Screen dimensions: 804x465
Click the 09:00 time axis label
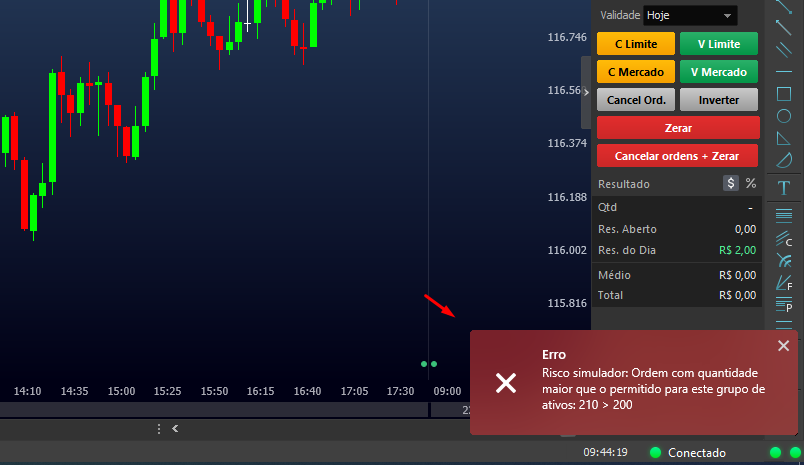point(447,391)
